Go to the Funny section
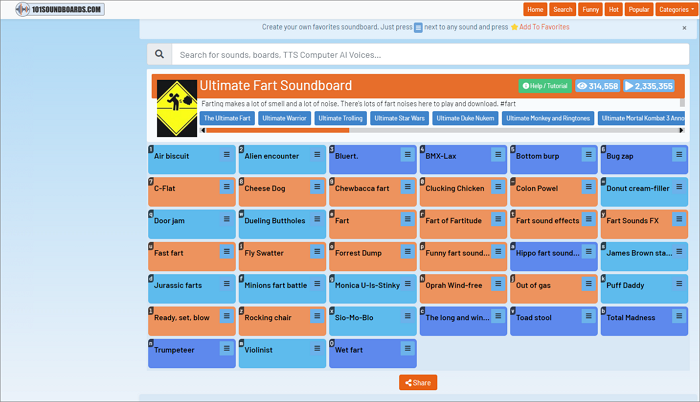Image resolution: width=700 pixels, height=402 pixels. click(591, 10)
